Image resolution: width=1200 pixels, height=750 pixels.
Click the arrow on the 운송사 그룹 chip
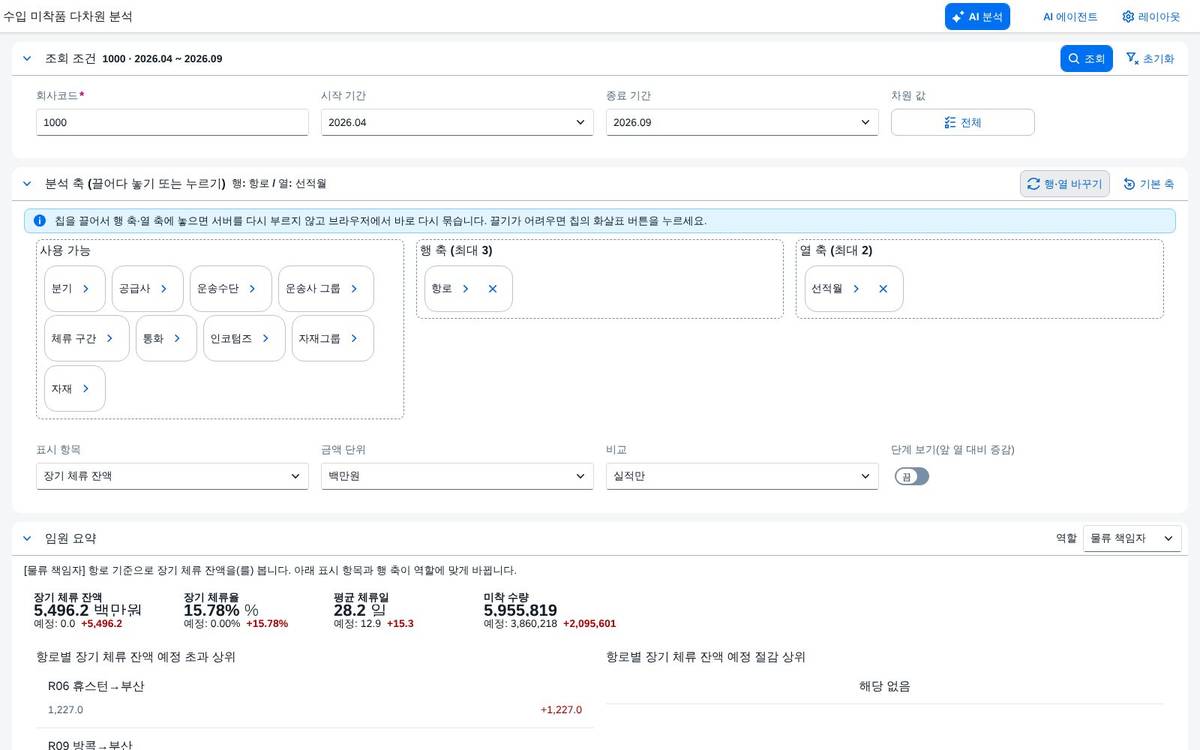click(354, 288)
